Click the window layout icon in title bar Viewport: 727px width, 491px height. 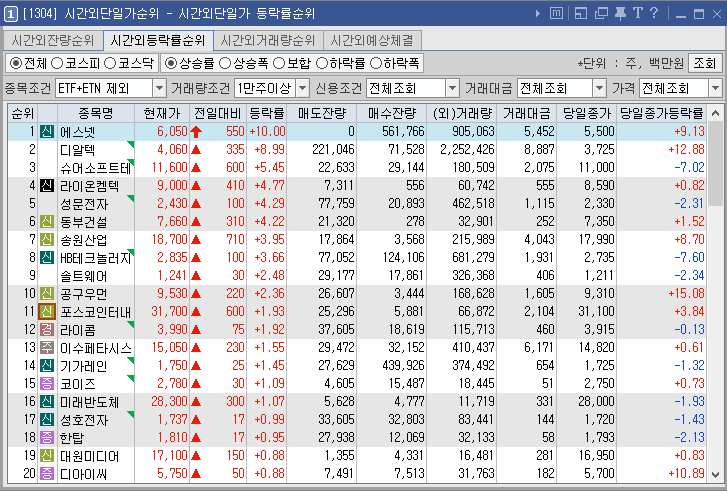coord(581,13)
